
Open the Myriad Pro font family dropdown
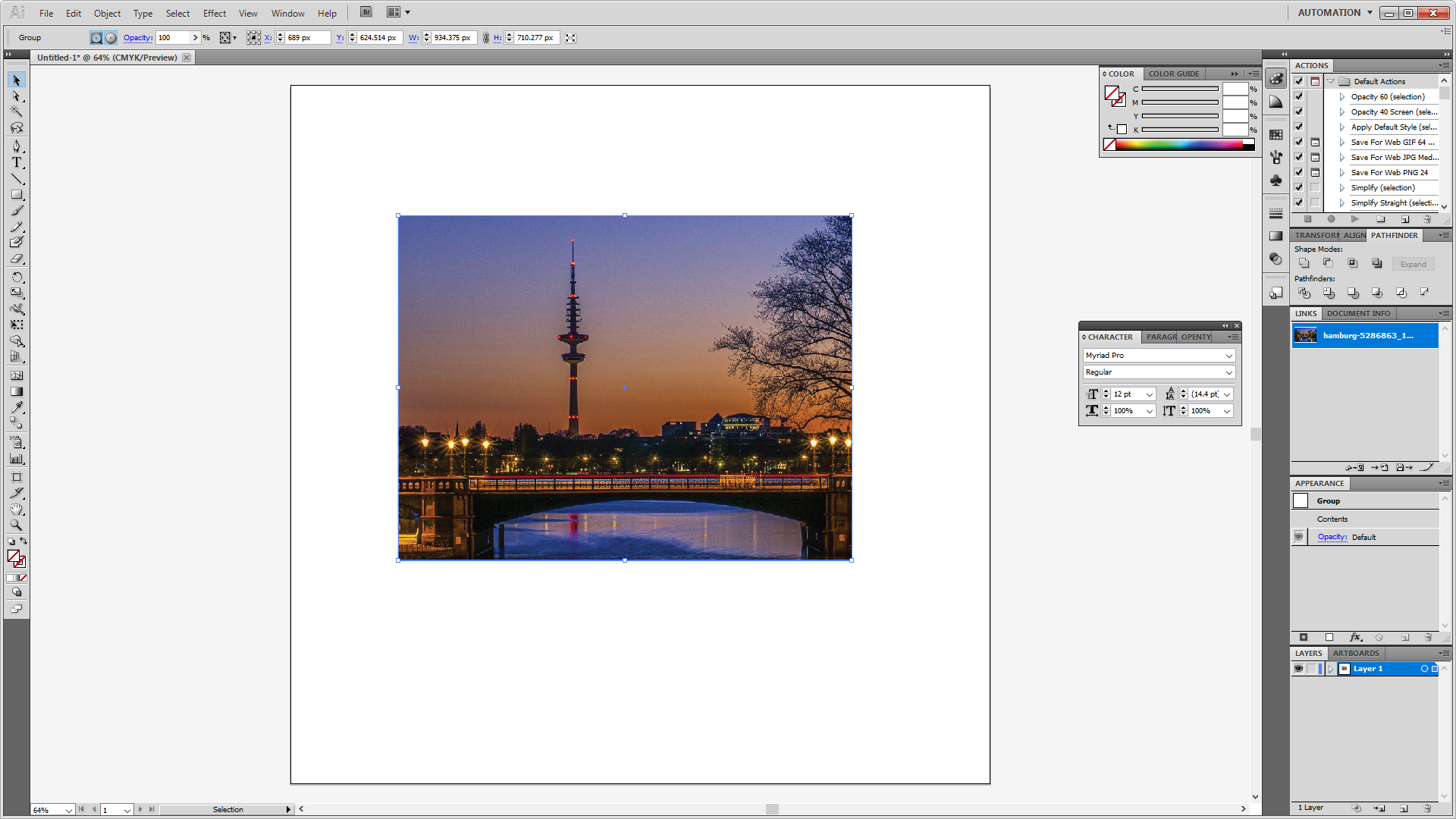pyautogui.click(x=1228, y=356)
